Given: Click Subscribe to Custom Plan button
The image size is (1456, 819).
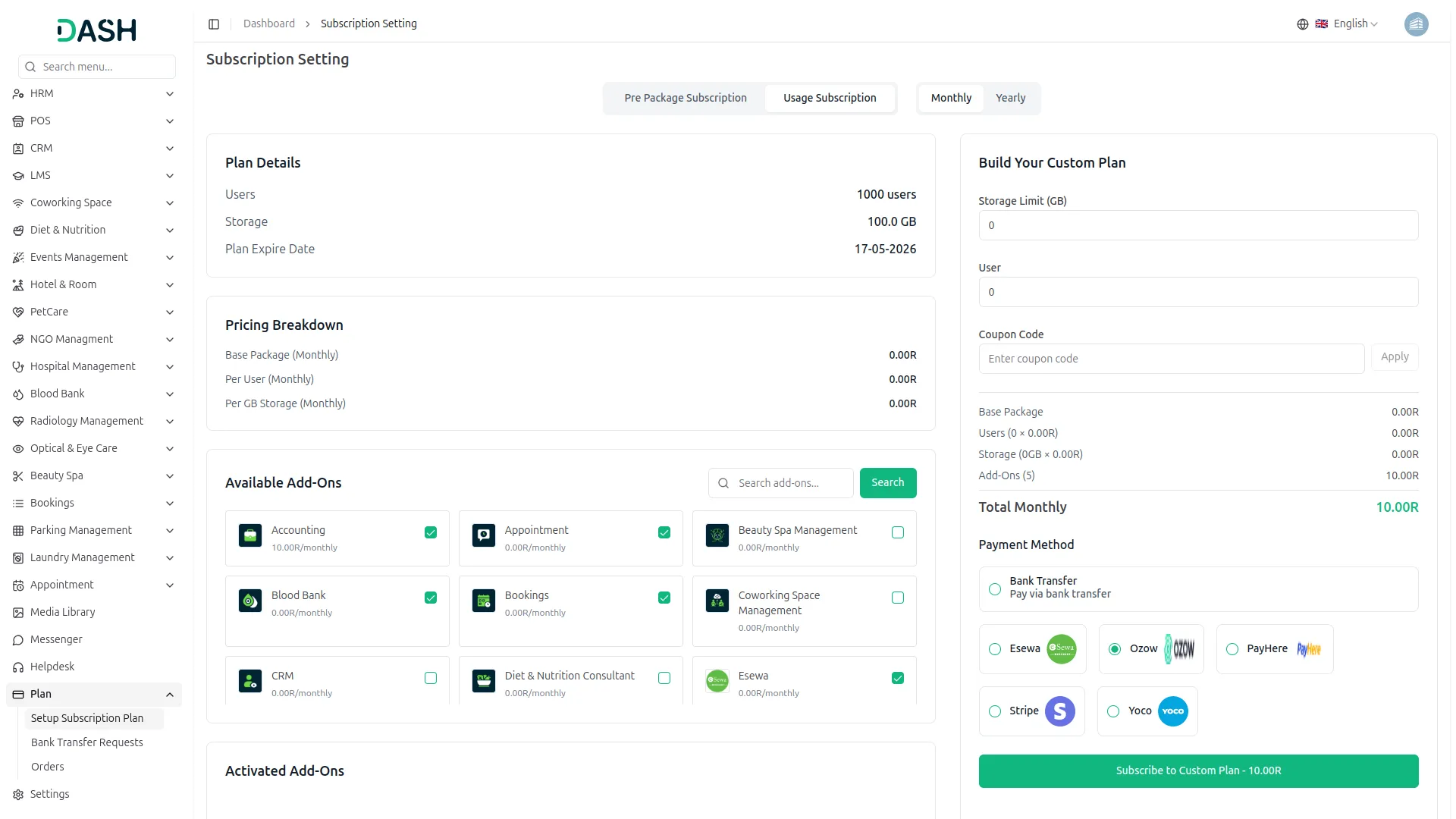Looking at the screenshot, I should pos(1198,771).
